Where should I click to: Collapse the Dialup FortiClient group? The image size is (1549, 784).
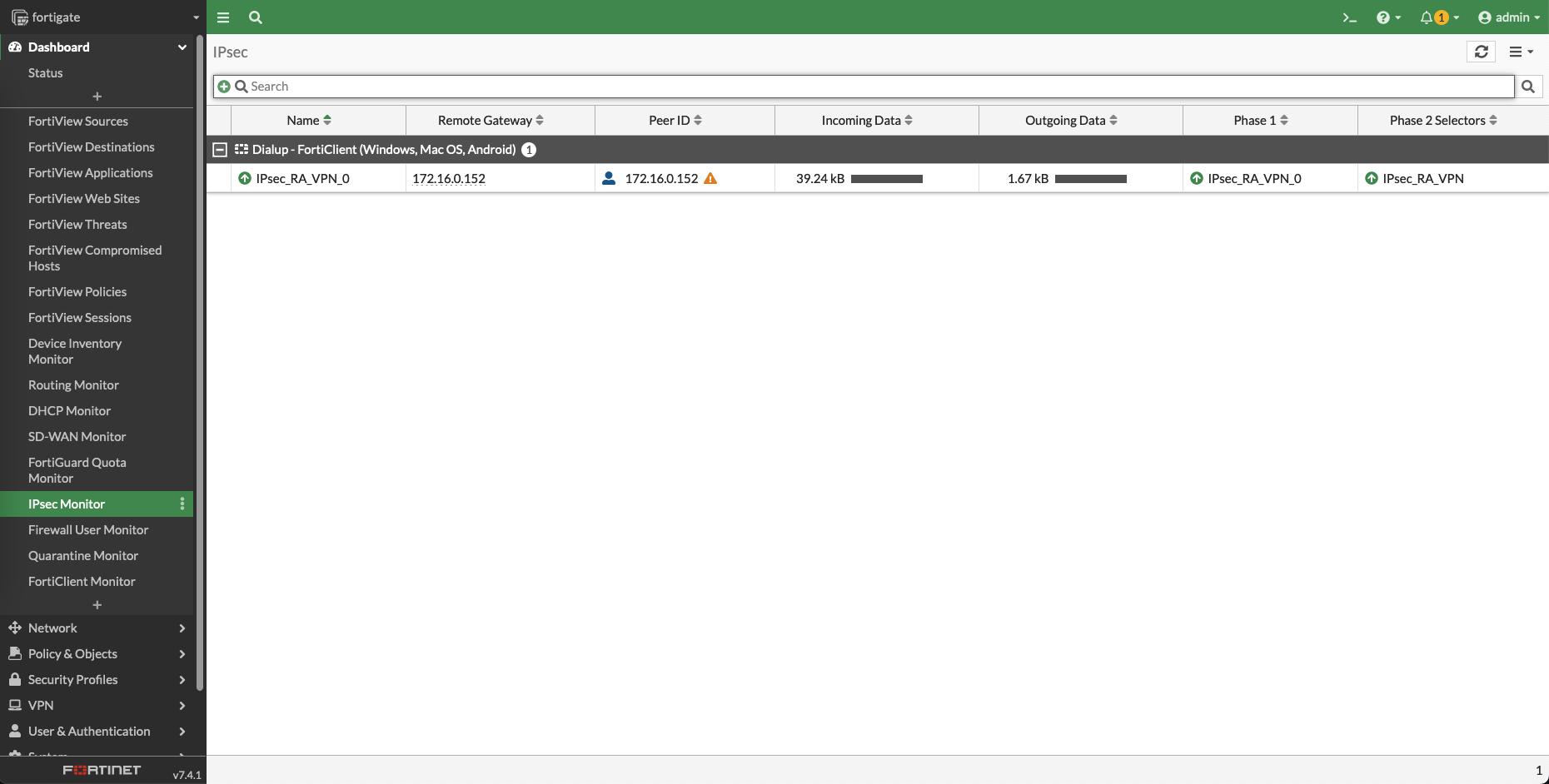pos(220,150)
